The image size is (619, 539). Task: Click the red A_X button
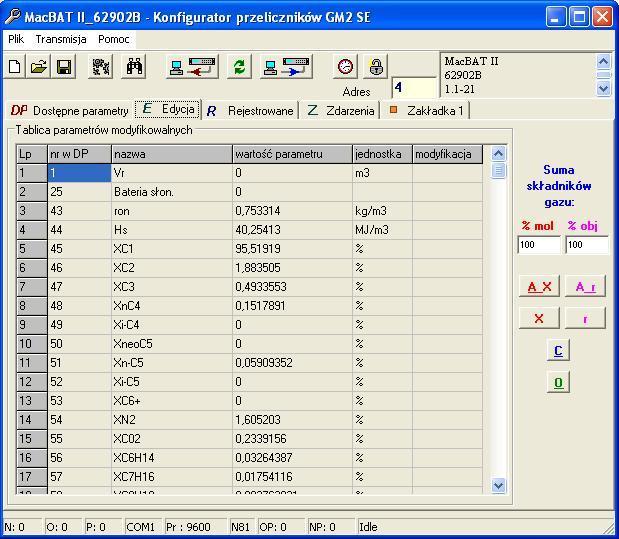click(539, 287)
